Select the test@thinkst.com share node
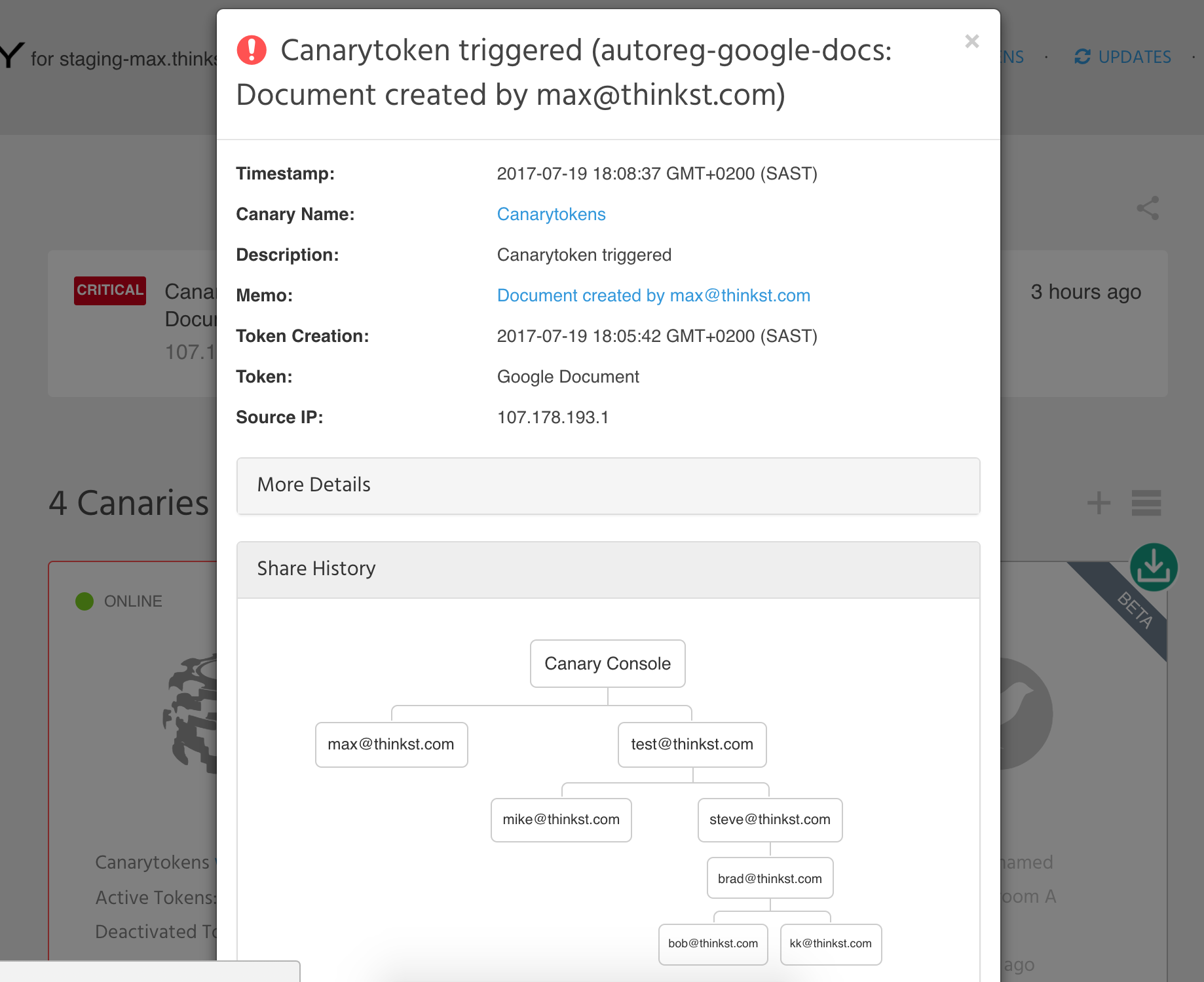 click(x=692, y=745)
